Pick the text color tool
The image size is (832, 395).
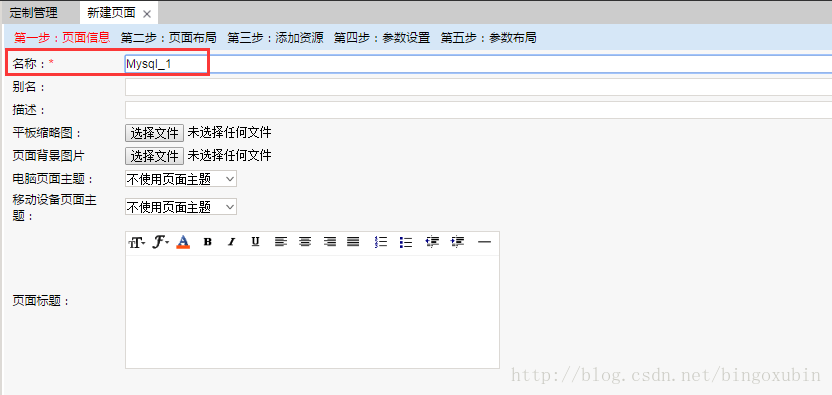tap(183, 243)
